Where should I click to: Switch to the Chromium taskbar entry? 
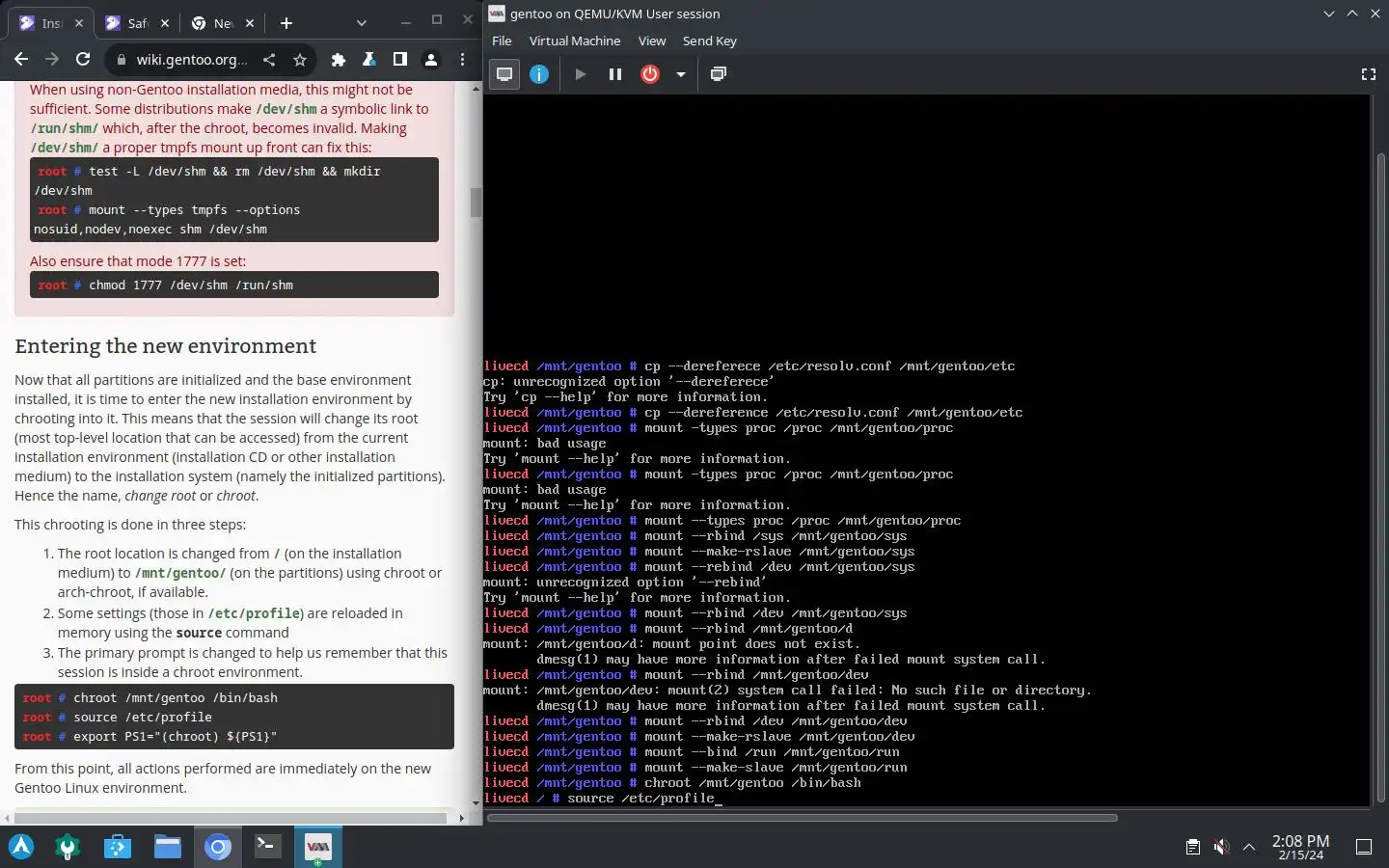click(x=218, y=847)
